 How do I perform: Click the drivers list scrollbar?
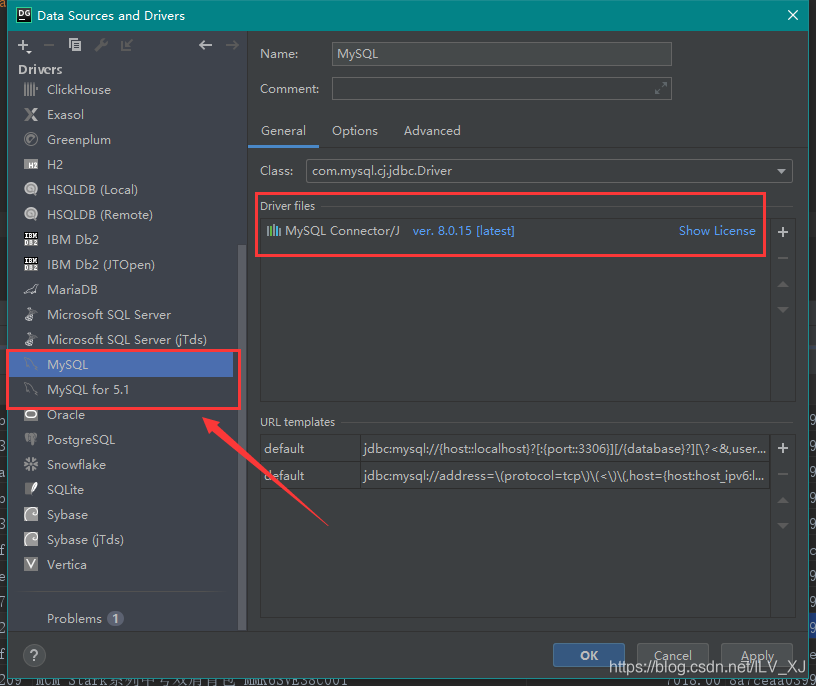[241, 437]
